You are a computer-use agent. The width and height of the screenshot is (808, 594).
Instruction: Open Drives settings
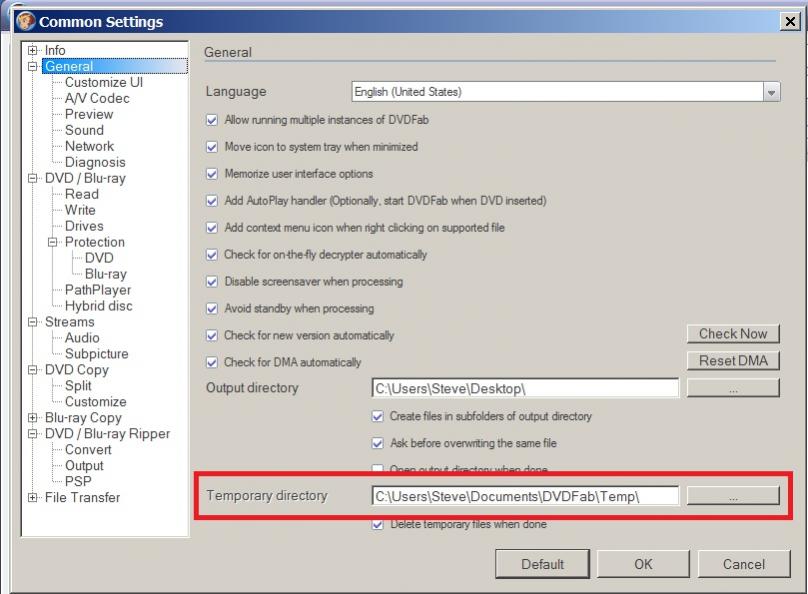pos(84,226)
